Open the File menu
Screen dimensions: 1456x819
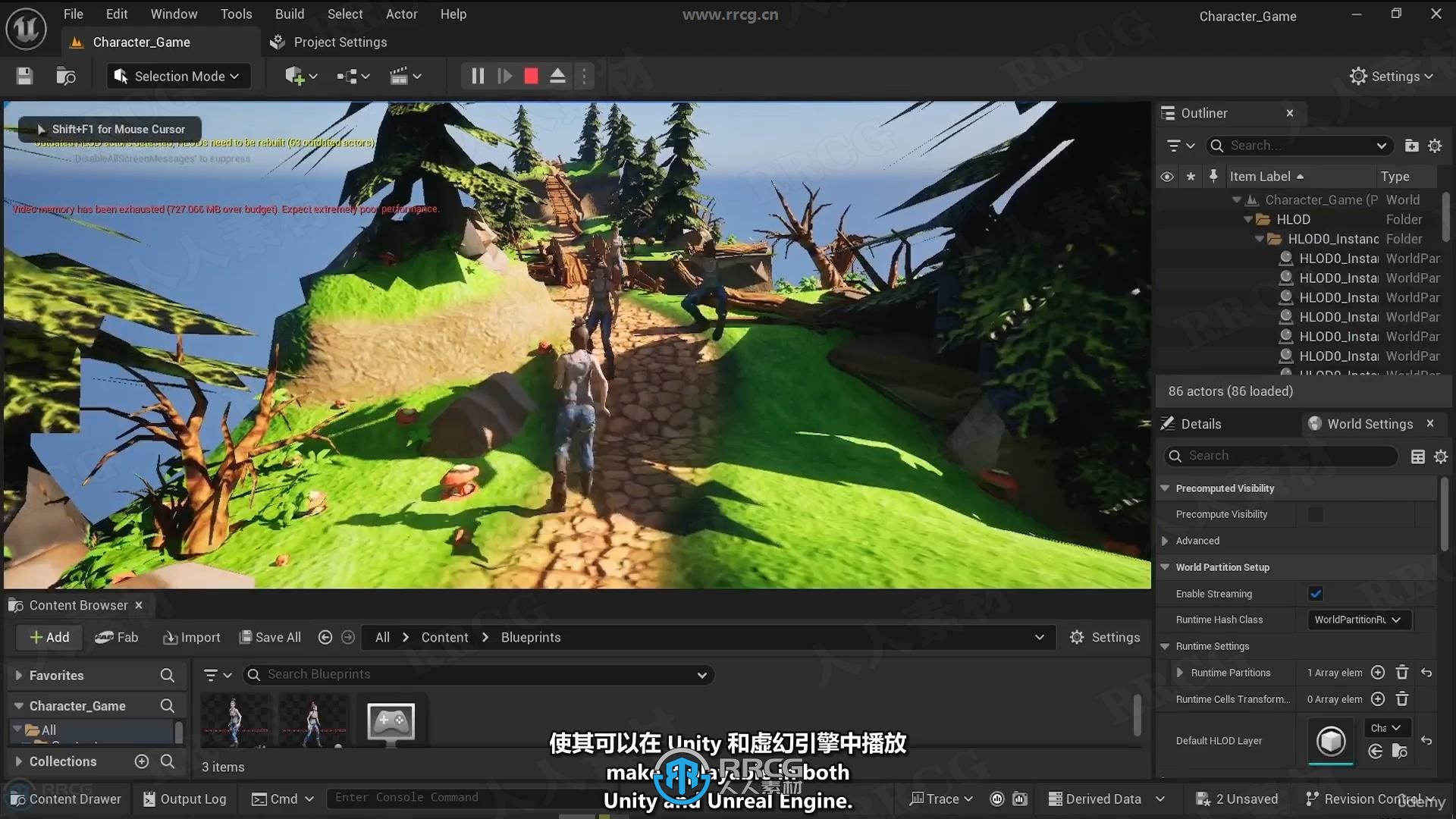73,14
